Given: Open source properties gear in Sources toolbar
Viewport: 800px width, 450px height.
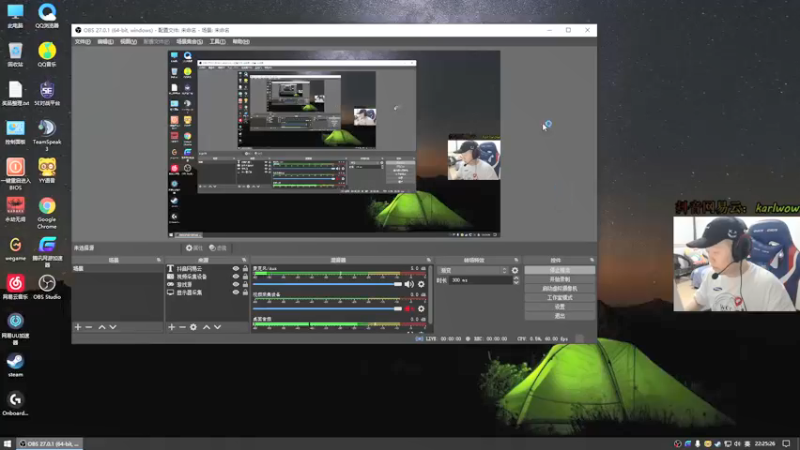Looking at the screenshot, I should [193, 327].
